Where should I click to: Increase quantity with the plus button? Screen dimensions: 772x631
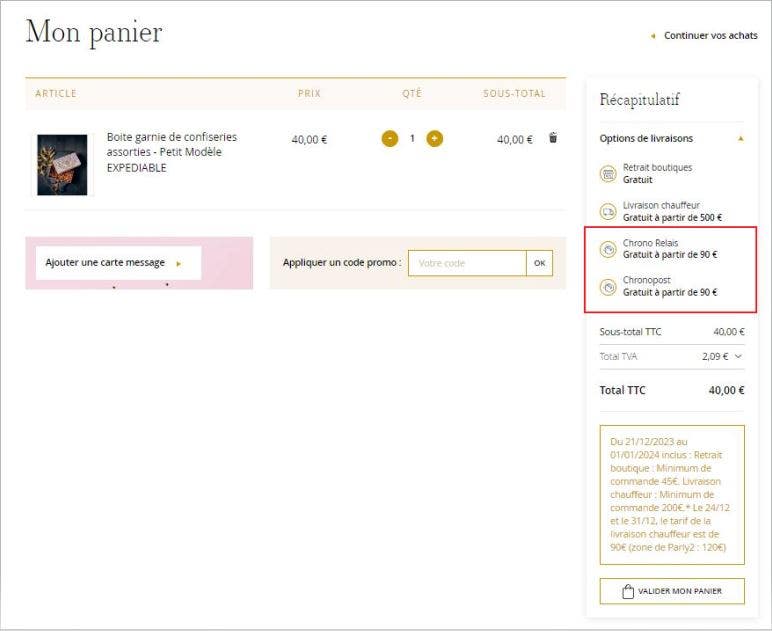pyautogui.click(x=434, y=139)
